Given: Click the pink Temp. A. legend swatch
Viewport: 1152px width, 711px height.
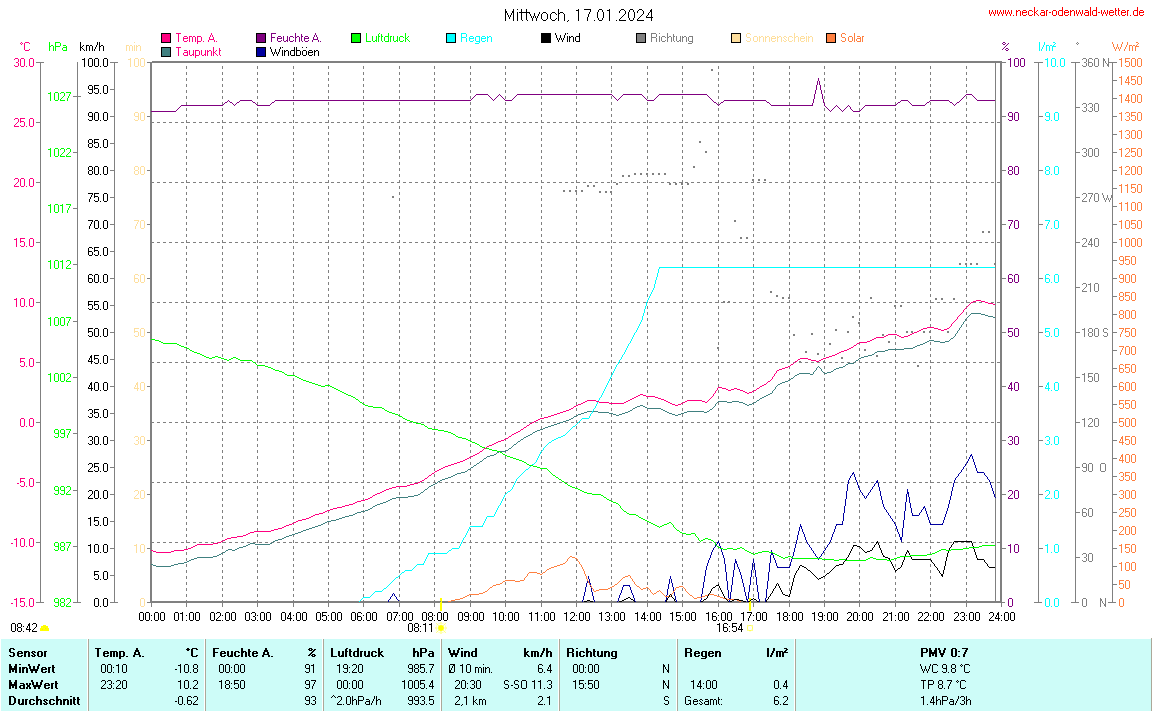Looking at the screenshot, I should [166, 38].
